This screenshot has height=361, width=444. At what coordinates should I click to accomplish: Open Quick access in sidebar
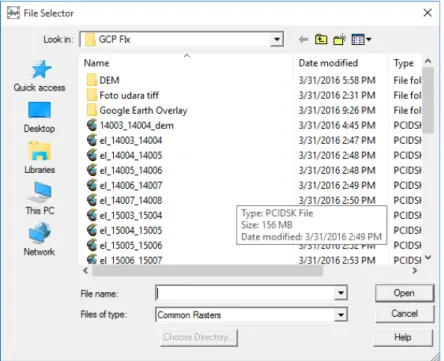[40, 76]
